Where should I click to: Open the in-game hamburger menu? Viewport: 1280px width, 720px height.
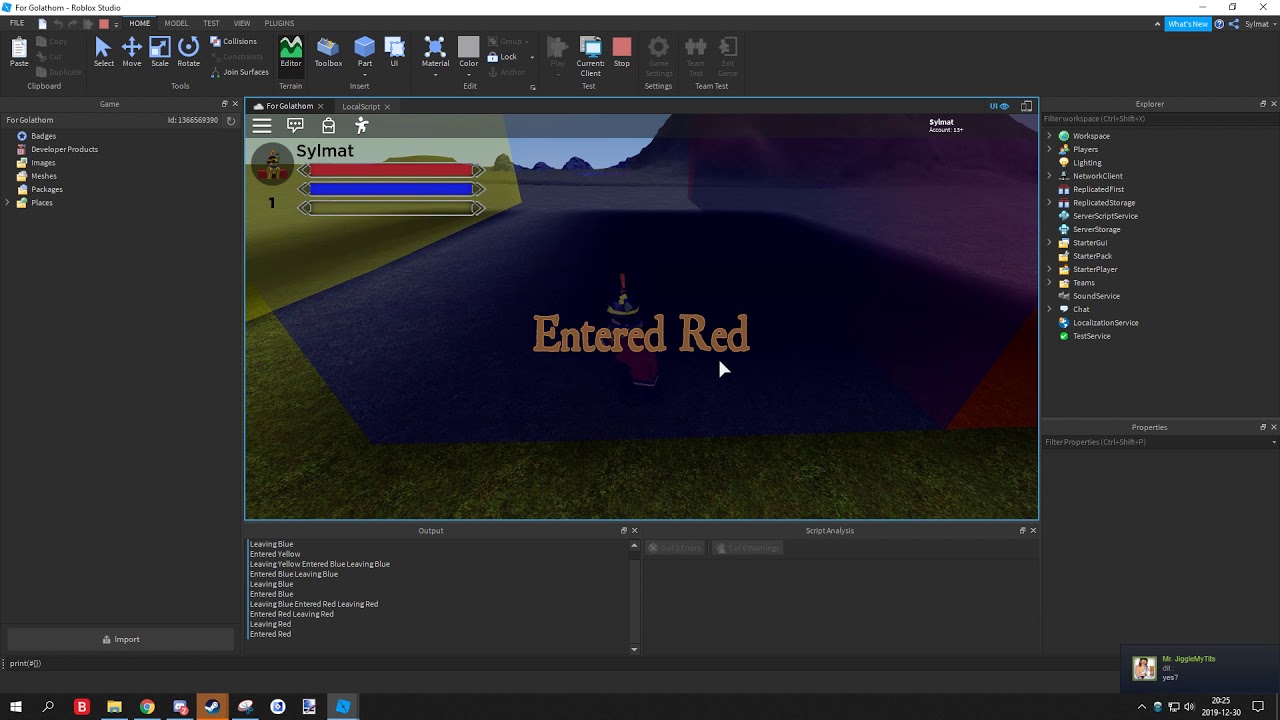[x=262, y=125]
